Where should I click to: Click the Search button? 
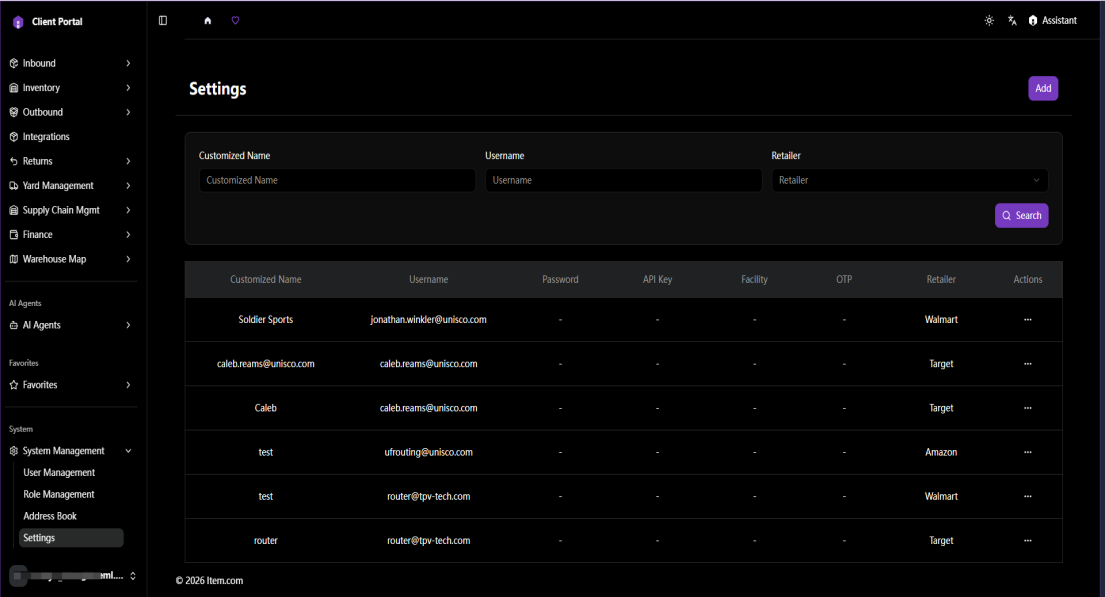click(x=1021, y=216)
